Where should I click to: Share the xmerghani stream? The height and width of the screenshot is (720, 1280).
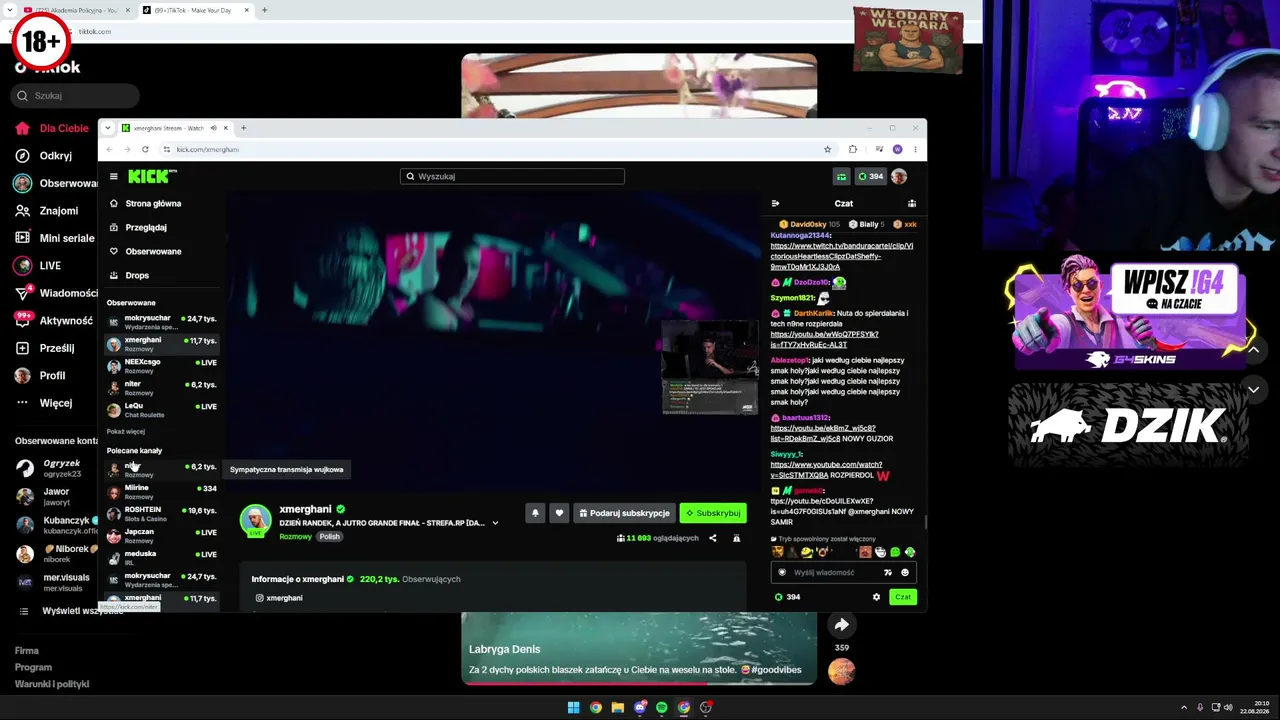point(712,538)
